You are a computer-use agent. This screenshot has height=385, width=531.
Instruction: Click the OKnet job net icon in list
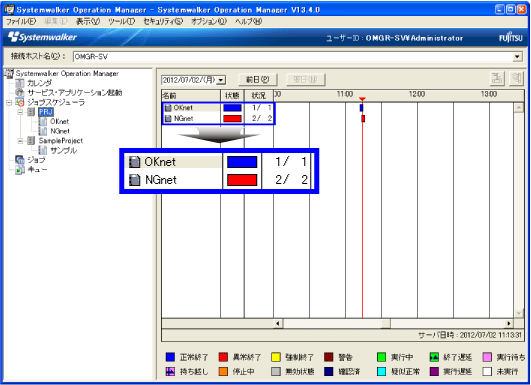(x=168, y=108)
